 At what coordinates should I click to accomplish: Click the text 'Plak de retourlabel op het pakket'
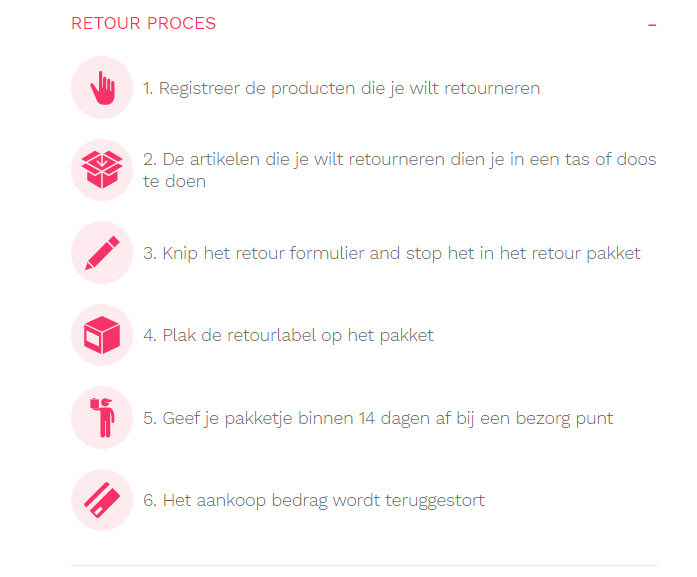point(288,335)
